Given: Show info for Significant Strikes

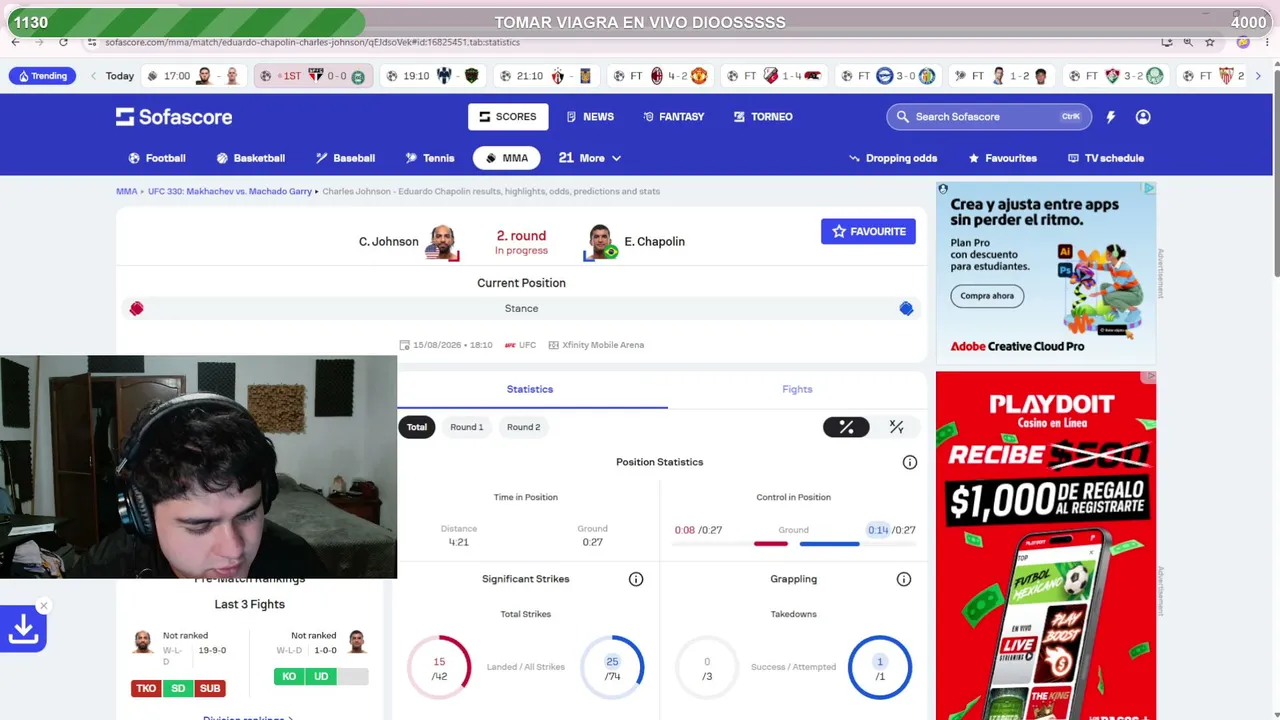Looking at the screenshot, I should (x=636, y=579).
